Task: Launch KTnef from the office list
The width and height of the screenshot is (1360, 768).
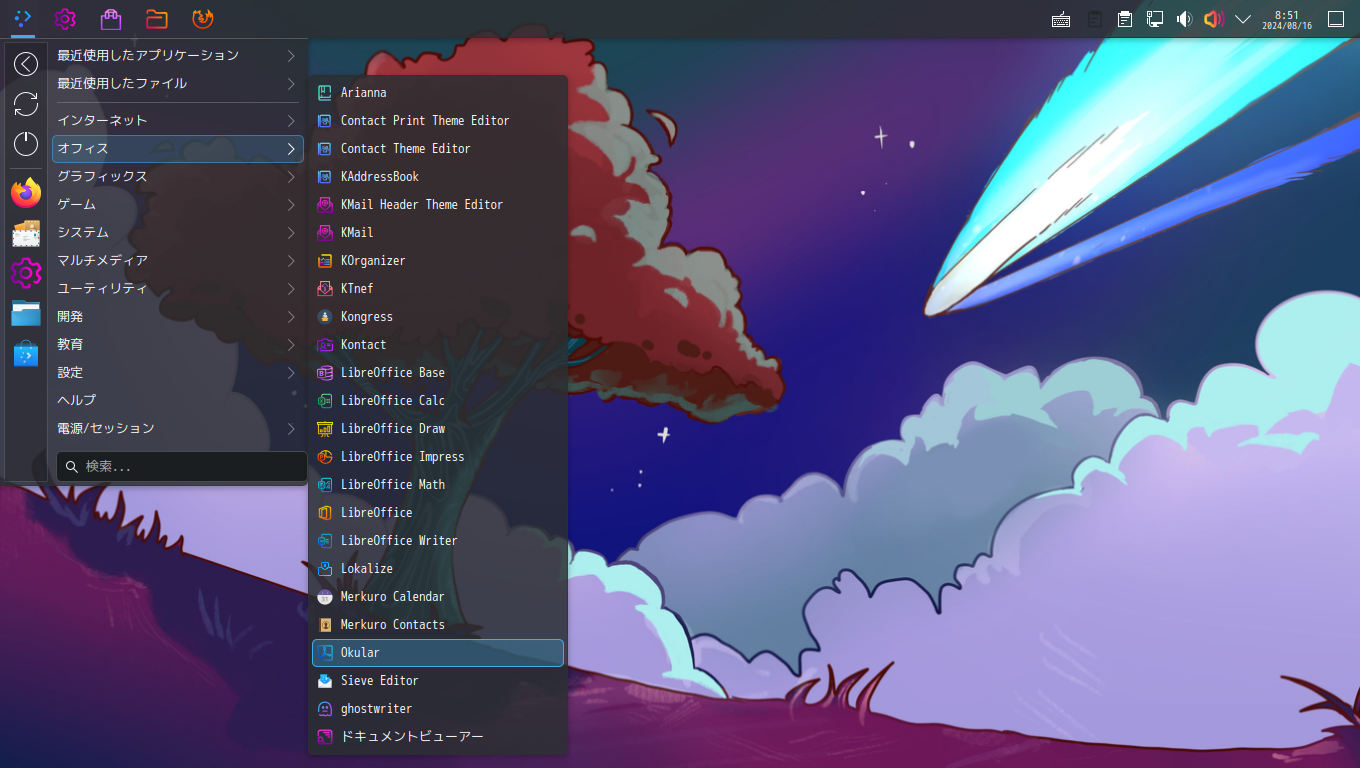Action: pos(438,289)
